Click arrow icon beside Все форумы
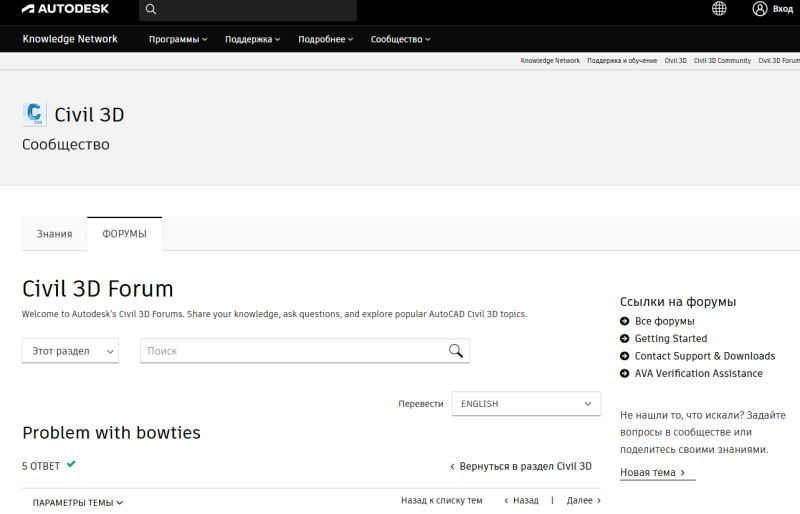The image size is (800, 514). tap(624, 321)
